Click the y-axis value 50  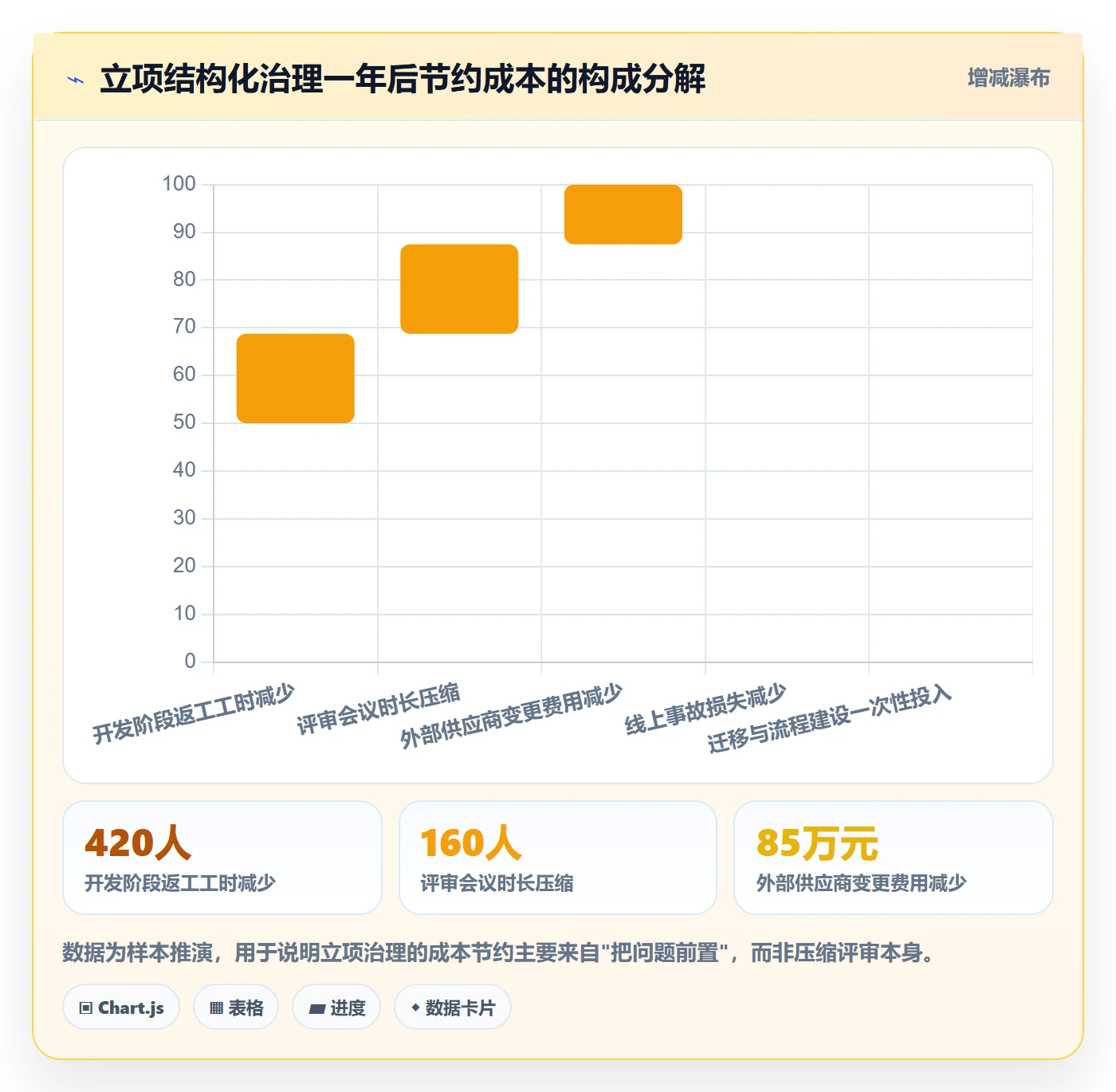tap(184, 422)
